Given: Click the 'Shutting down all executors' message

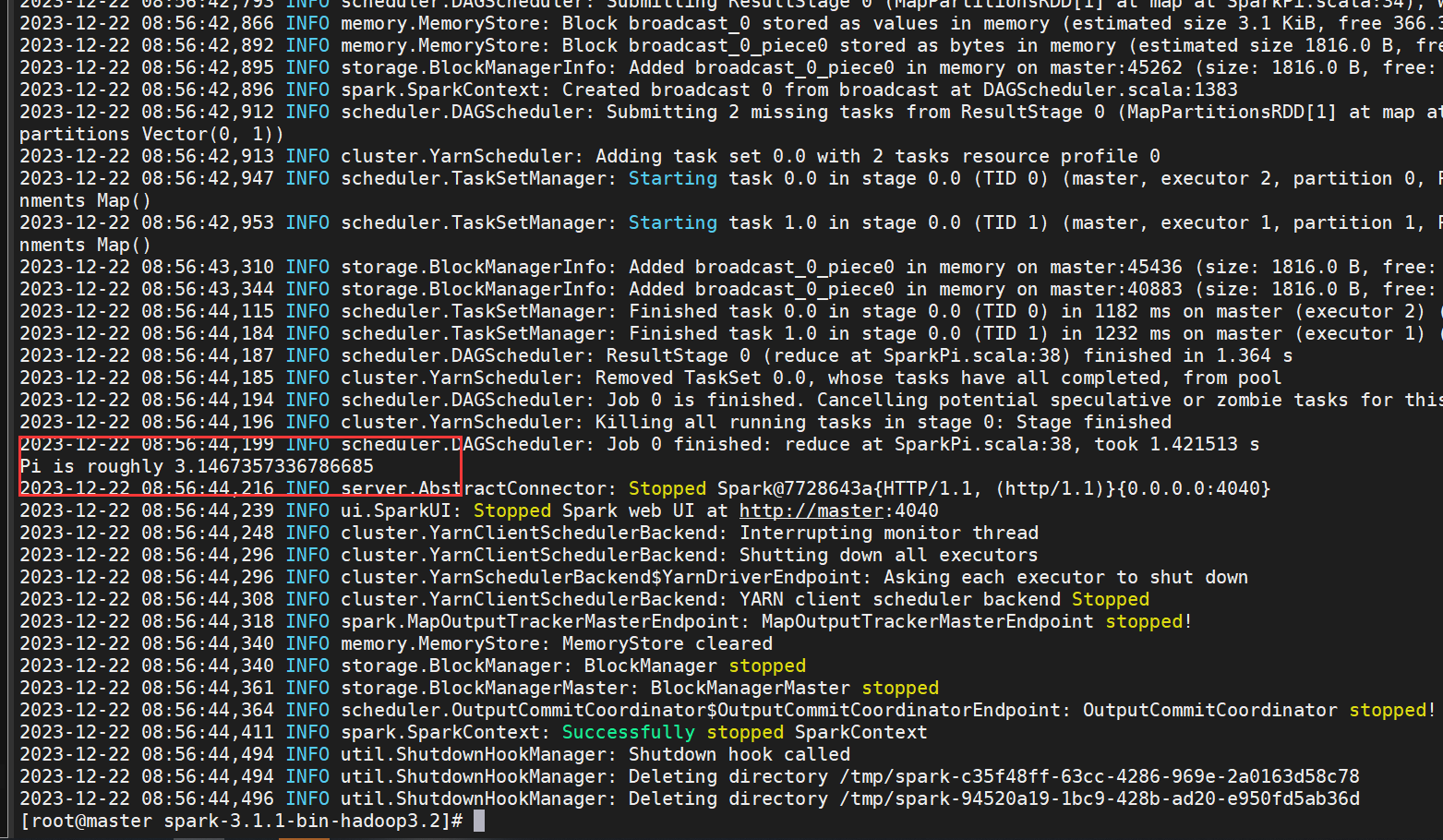Looking at the screenshot, I should click(888, 555).
